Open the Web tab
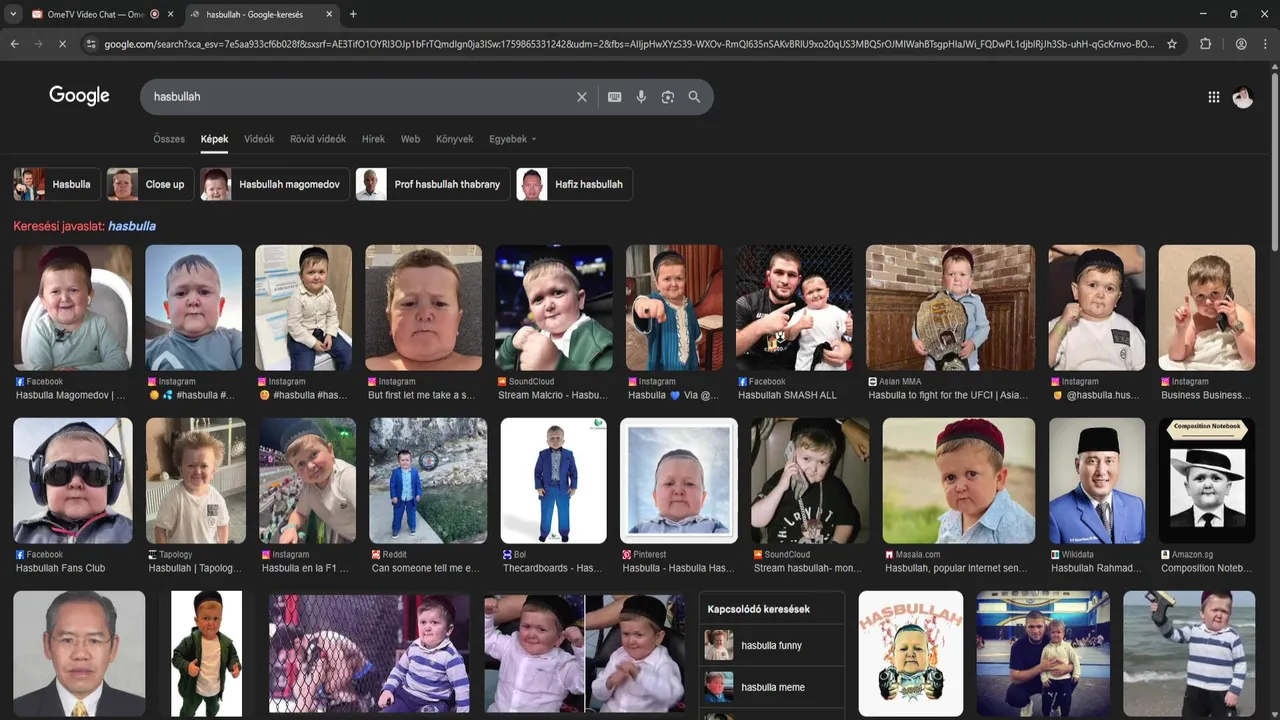The image size is (1280, 720). (x=410, y=139)
